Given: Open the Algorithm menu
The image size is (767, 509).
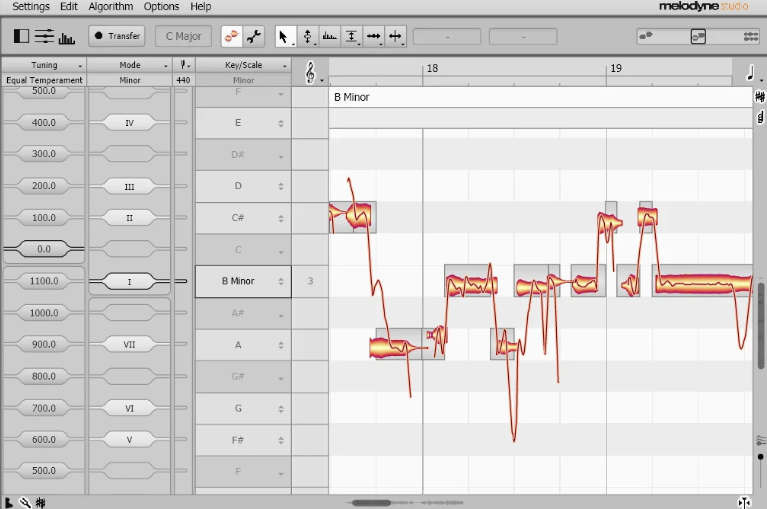Looking at the screenshot, I should click(111, 6).
